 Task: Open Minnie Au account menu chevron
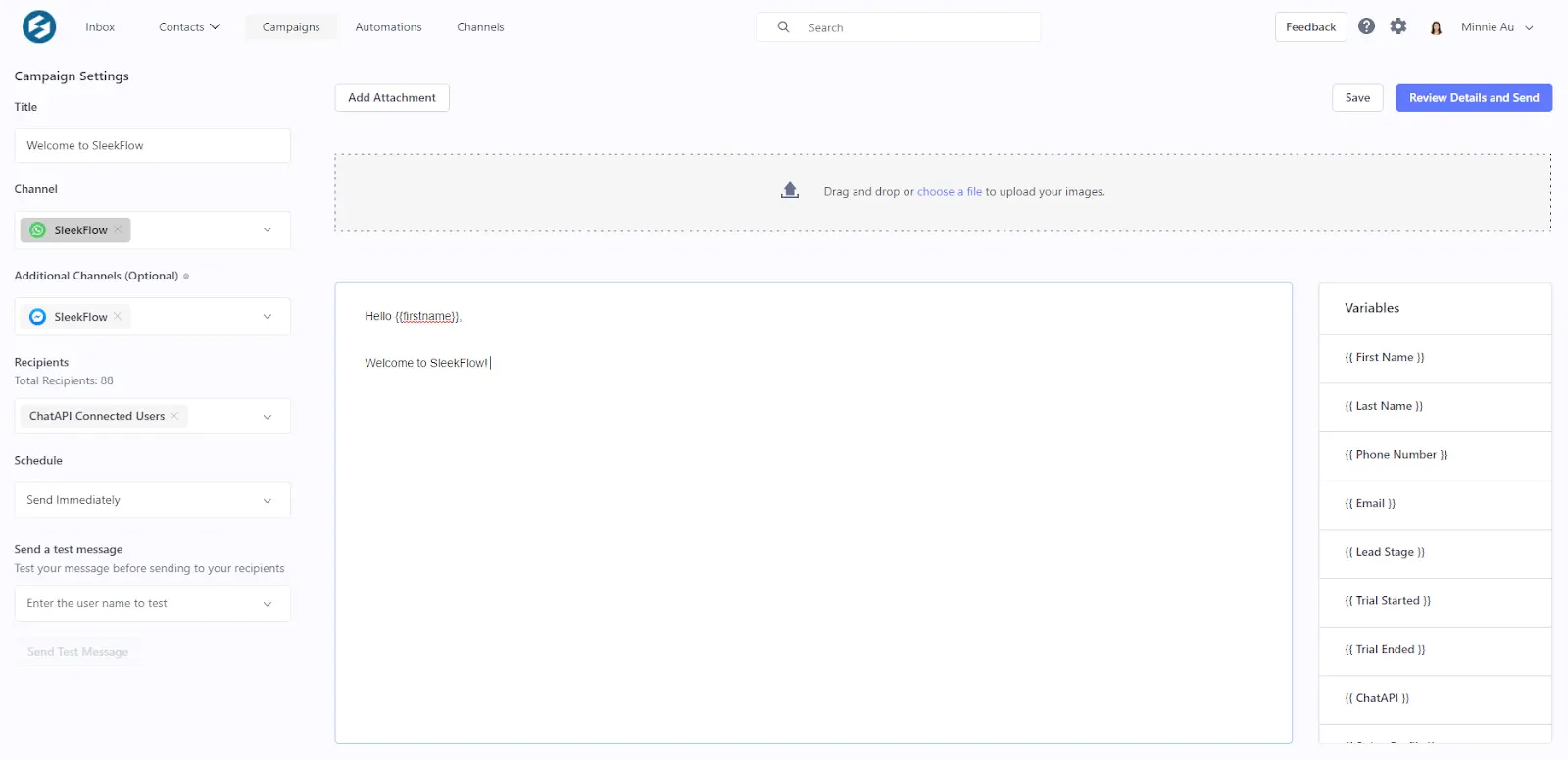1529,28
